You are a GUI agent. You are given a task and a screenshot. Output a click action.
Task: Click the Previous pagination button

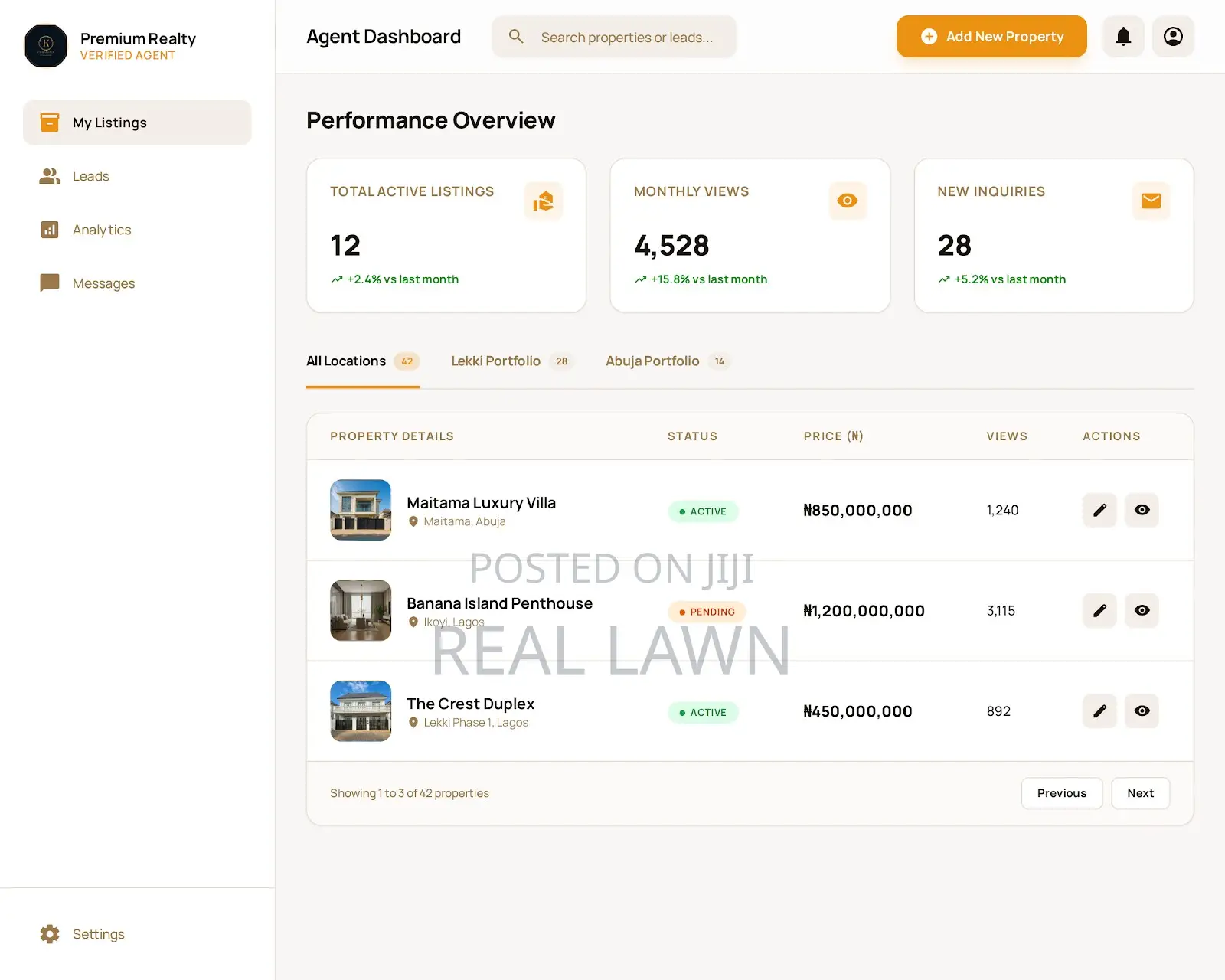point(1061,793)
